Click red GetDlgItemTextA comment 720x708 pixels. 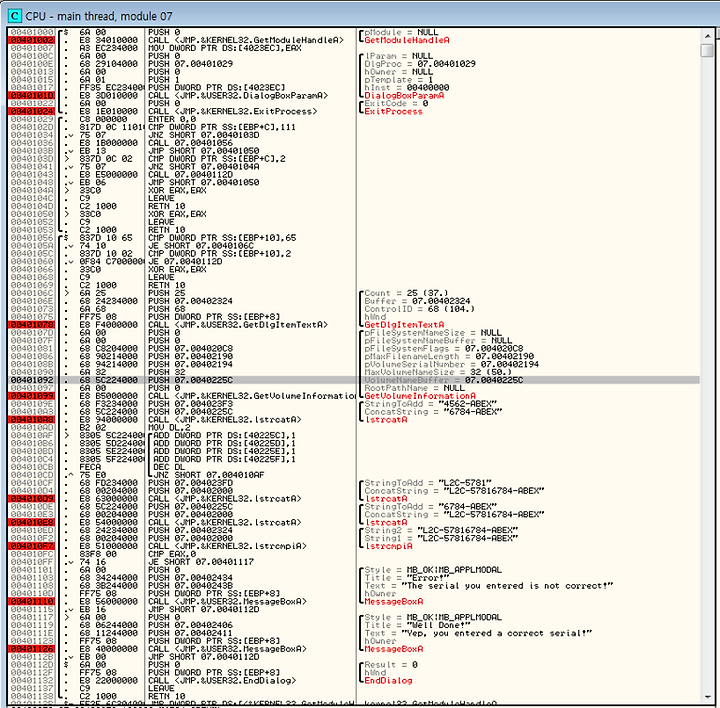tap(404, 325)
